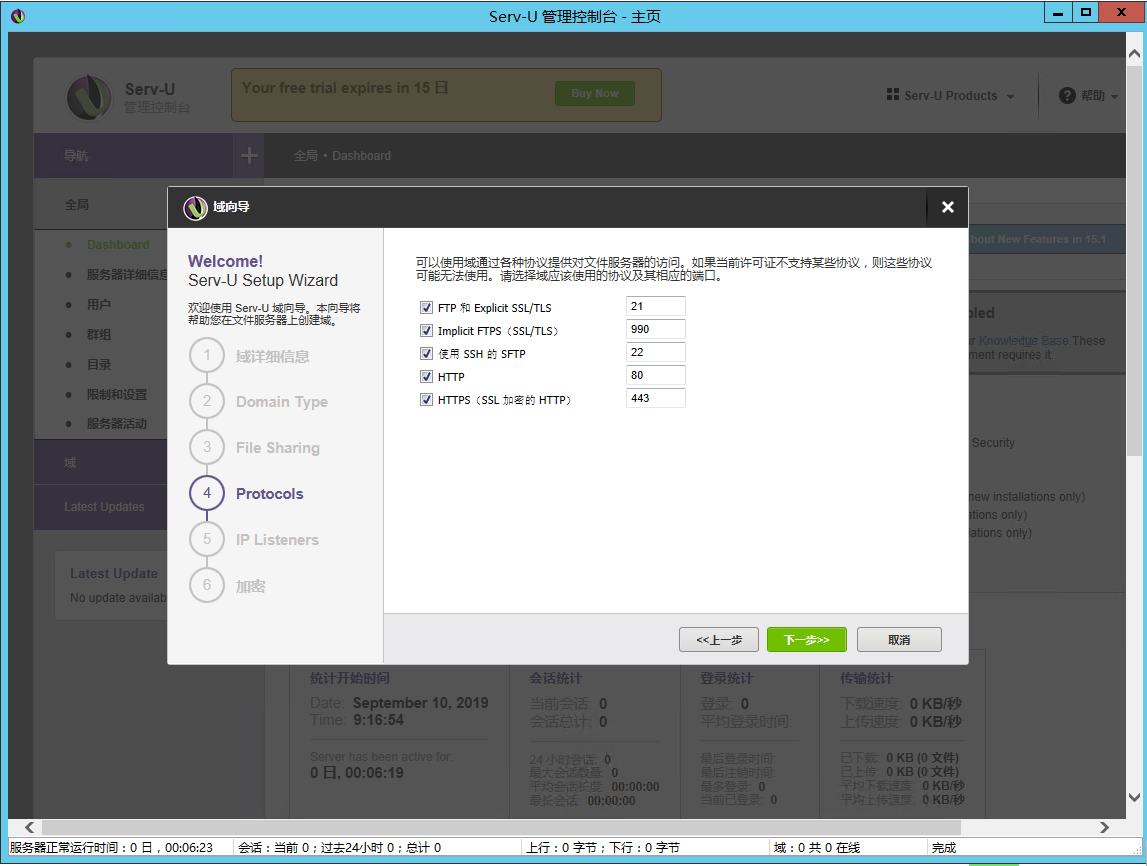Toggle the HTTP protocol checkbox
1147x866 pixels.
click(426, 377)
